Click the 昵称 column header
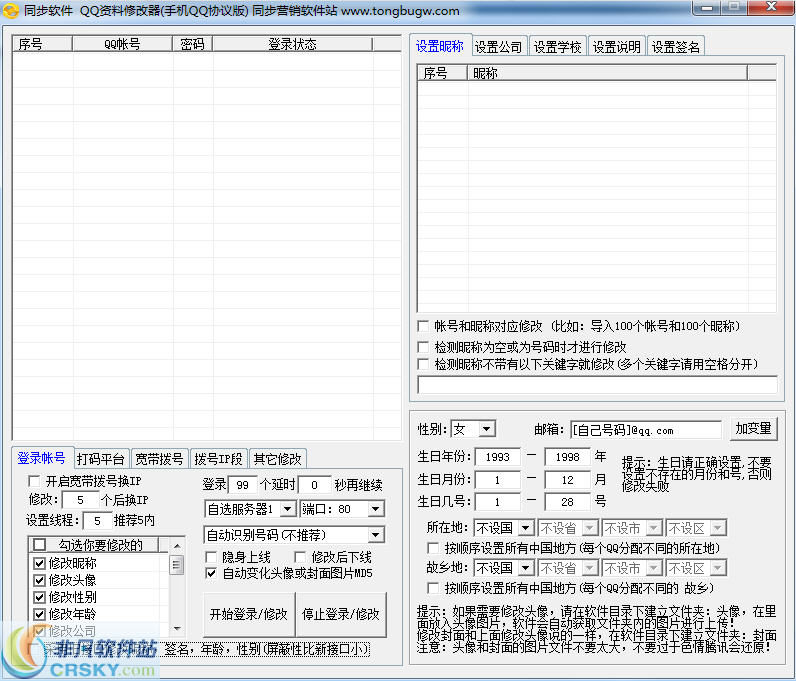This screenshot has width=796, height=681. [x=607, y=73]
